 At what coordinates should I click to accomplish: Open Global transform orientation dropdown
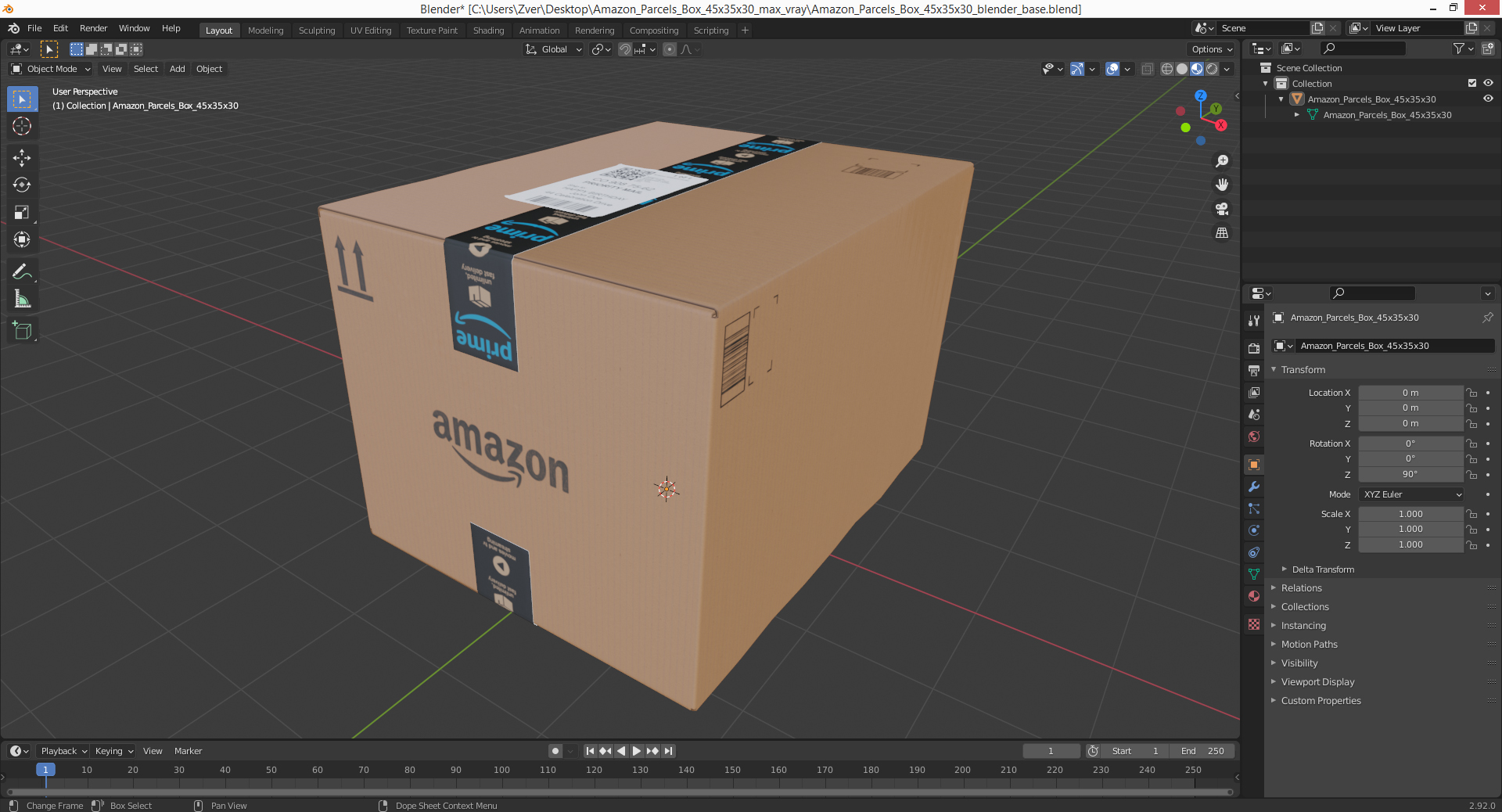554,49
